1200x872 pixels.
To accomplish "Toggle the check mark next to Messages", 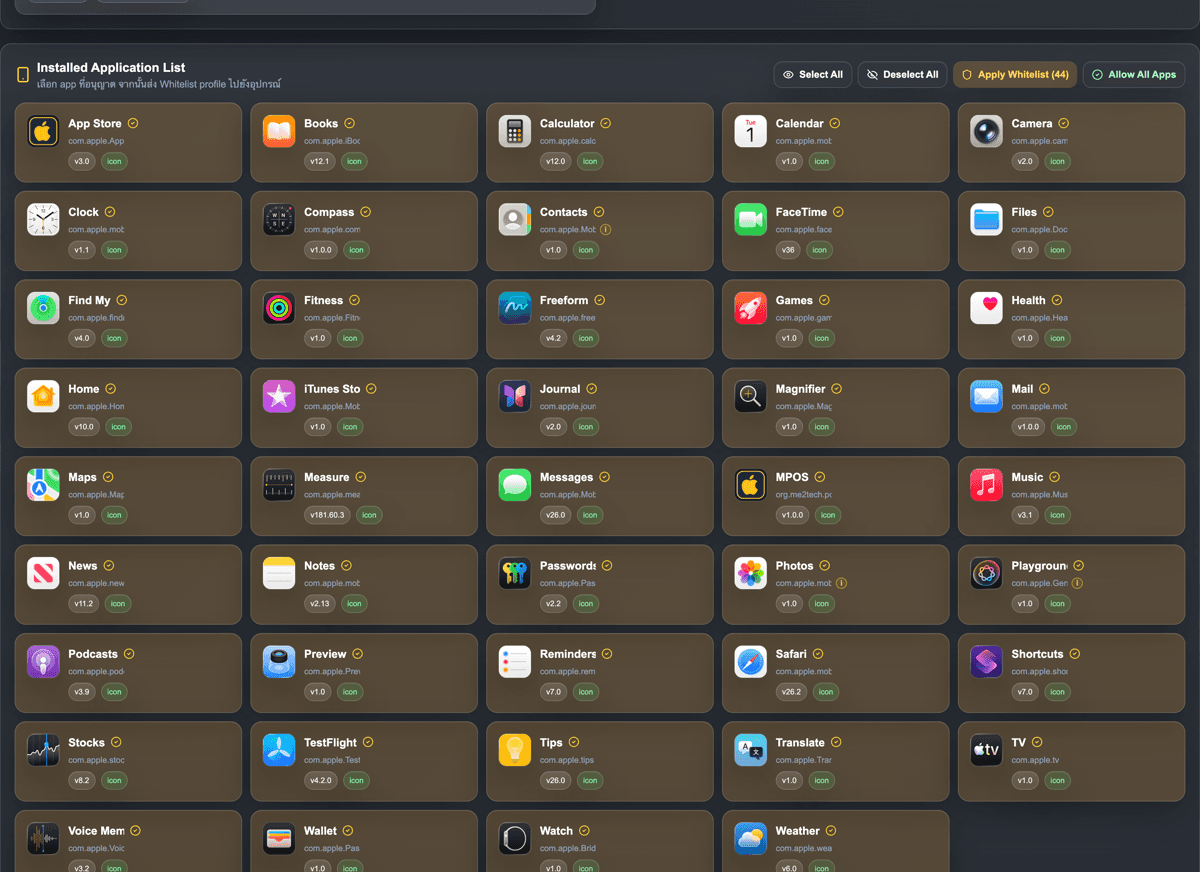I will [604, 477].
